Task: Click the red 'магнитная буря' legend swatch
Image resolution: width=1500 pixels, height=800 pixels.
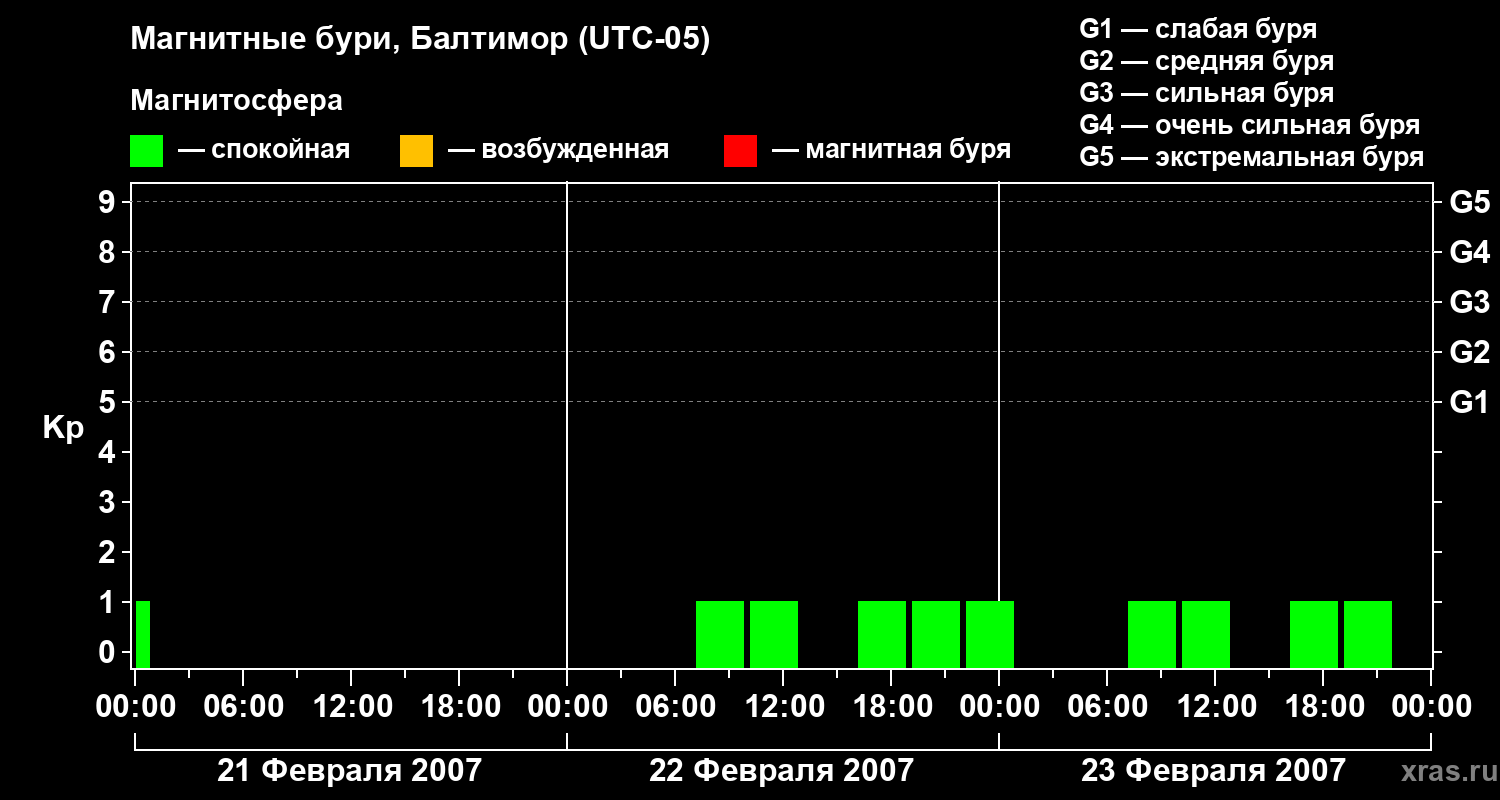Action: click(740, 151)
